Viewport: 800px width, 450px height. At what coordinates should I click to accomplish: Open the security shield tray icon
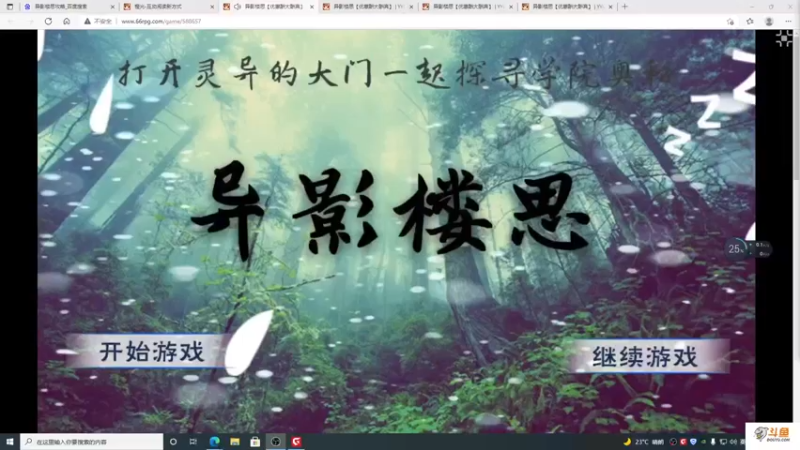[x=693, y=442]
